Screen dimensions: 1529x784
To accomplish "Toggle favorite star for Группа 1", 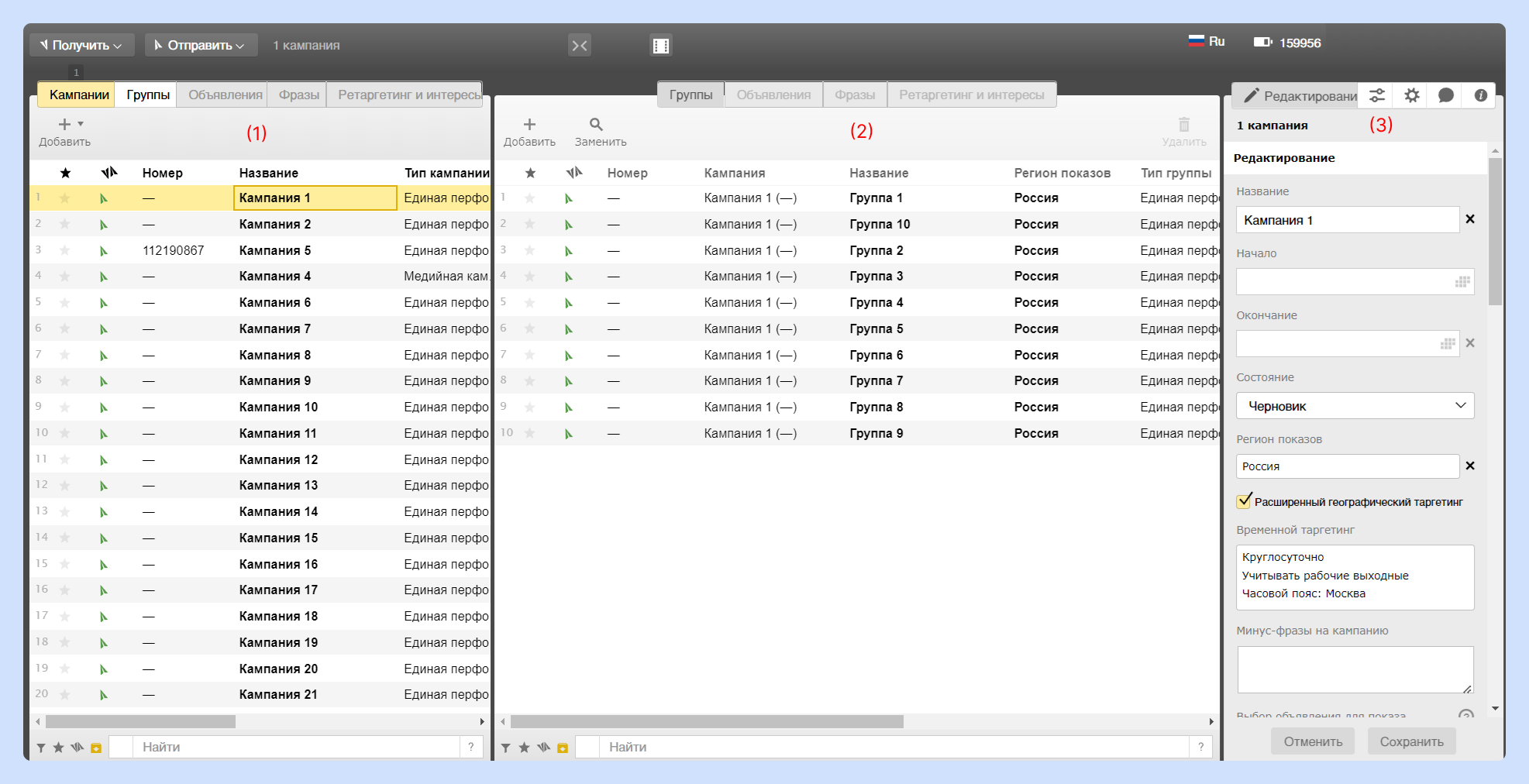I will click(530, 198).
